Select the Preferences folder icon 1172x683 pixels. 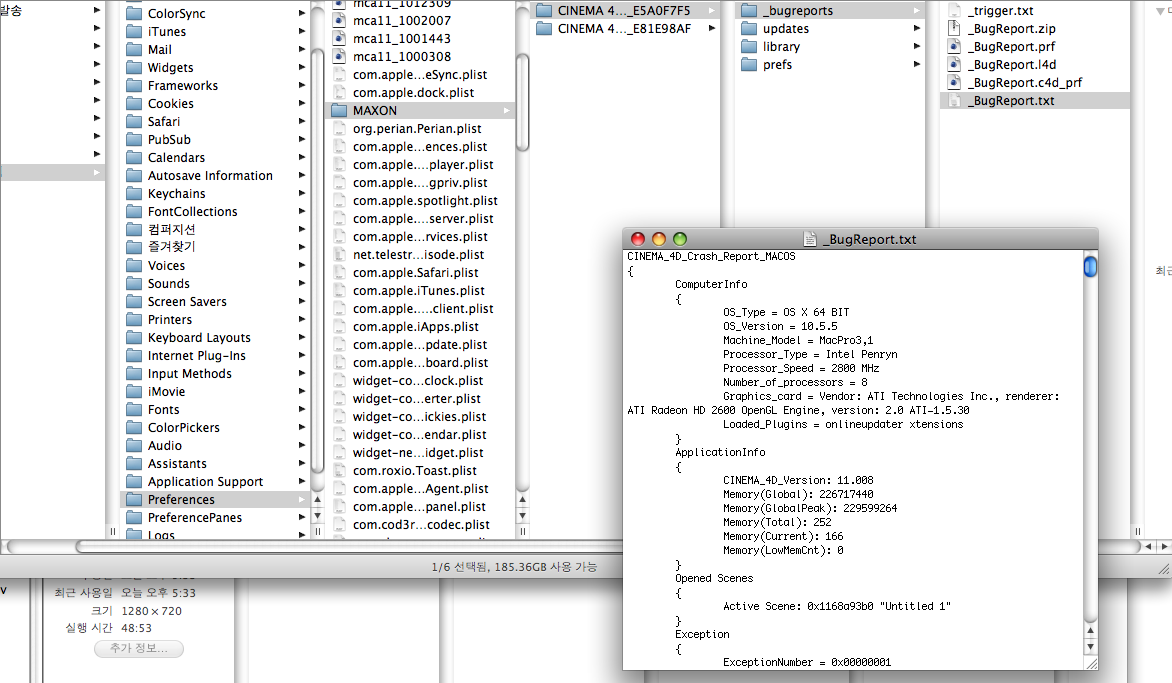[x=135, y=499]
